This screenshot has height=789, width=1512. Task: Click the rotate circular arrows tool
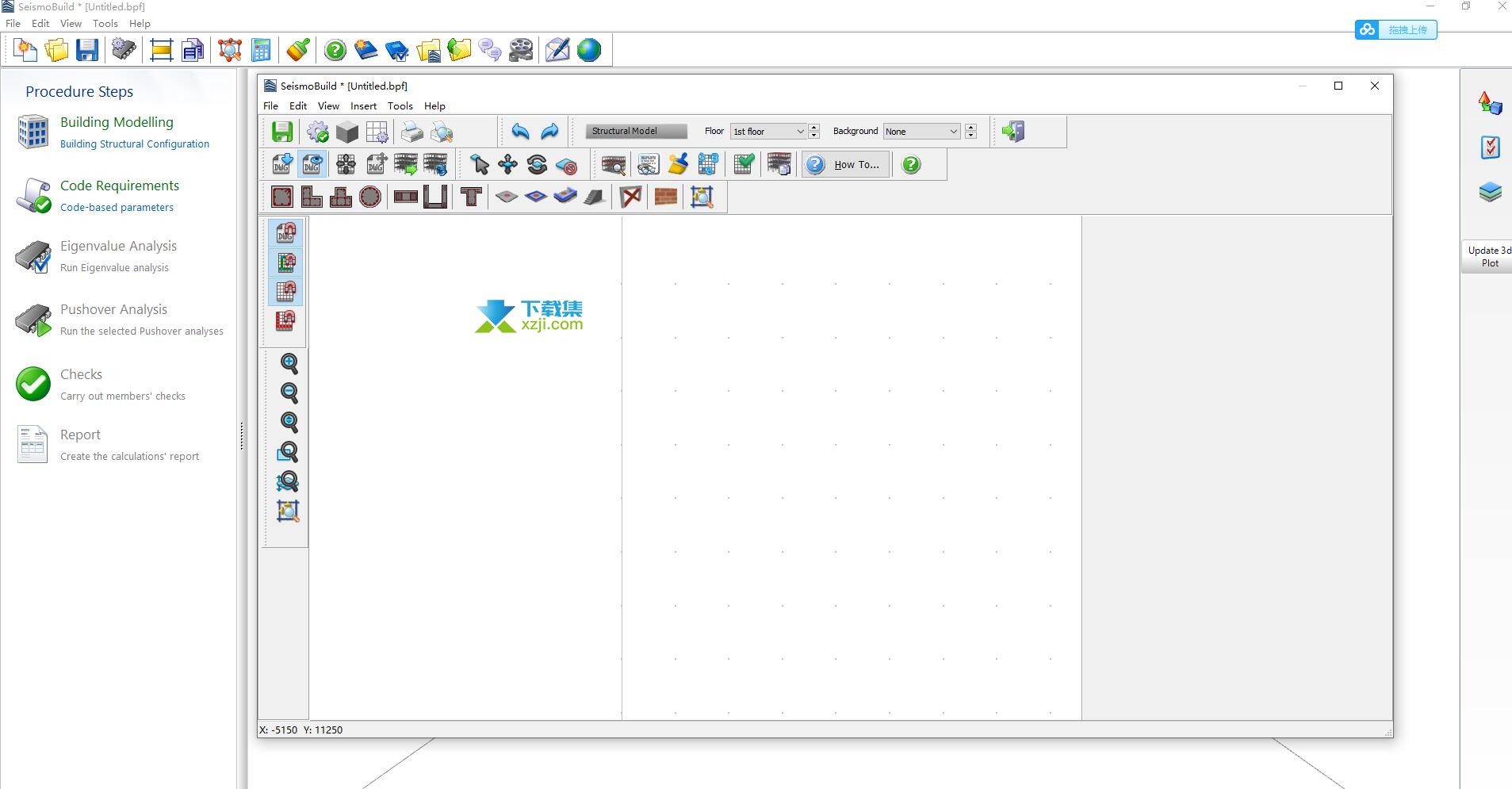[x=537, y=164]
